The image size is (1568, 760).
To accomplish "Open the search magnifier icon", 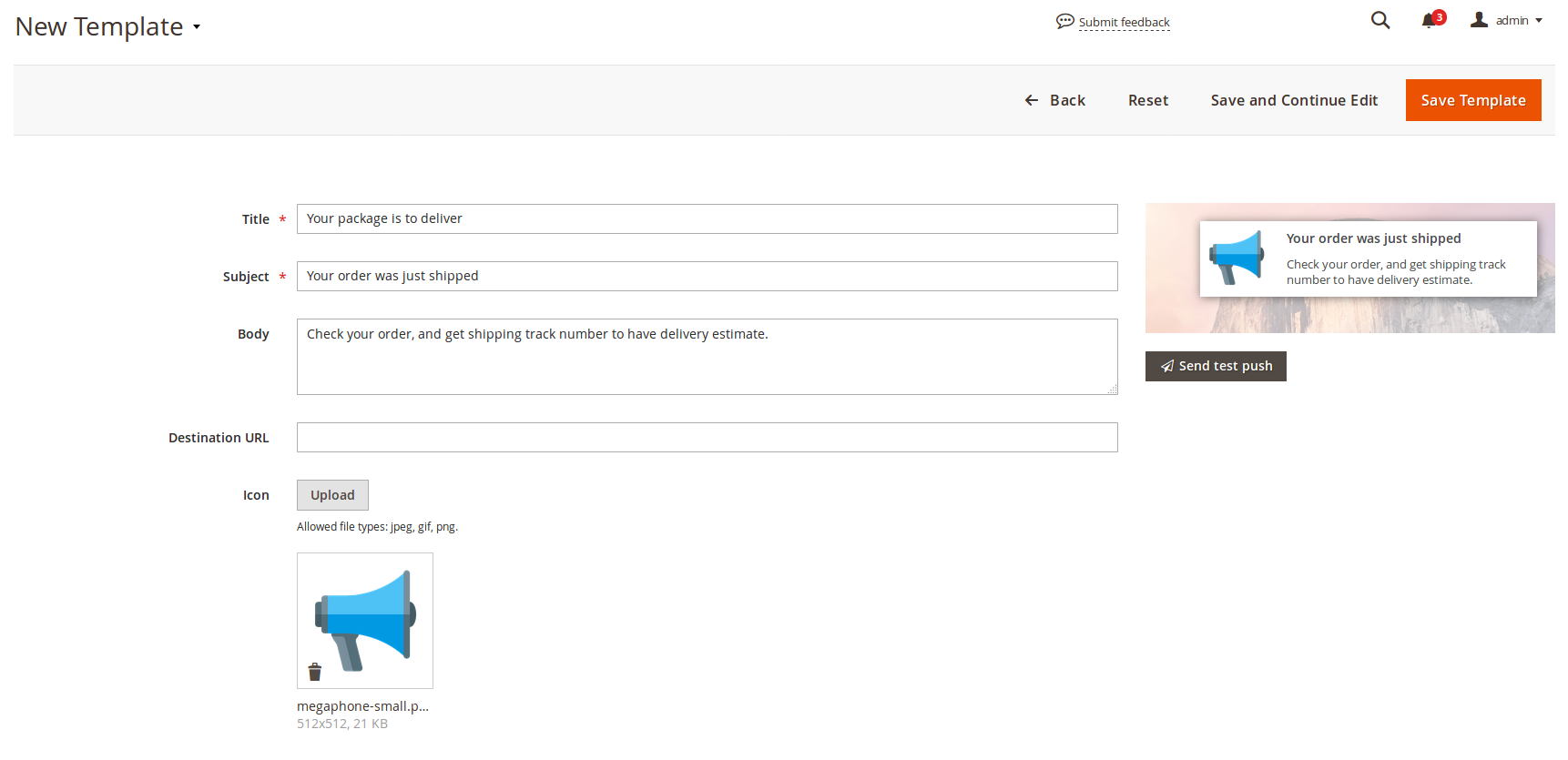I will point(1380,20).
